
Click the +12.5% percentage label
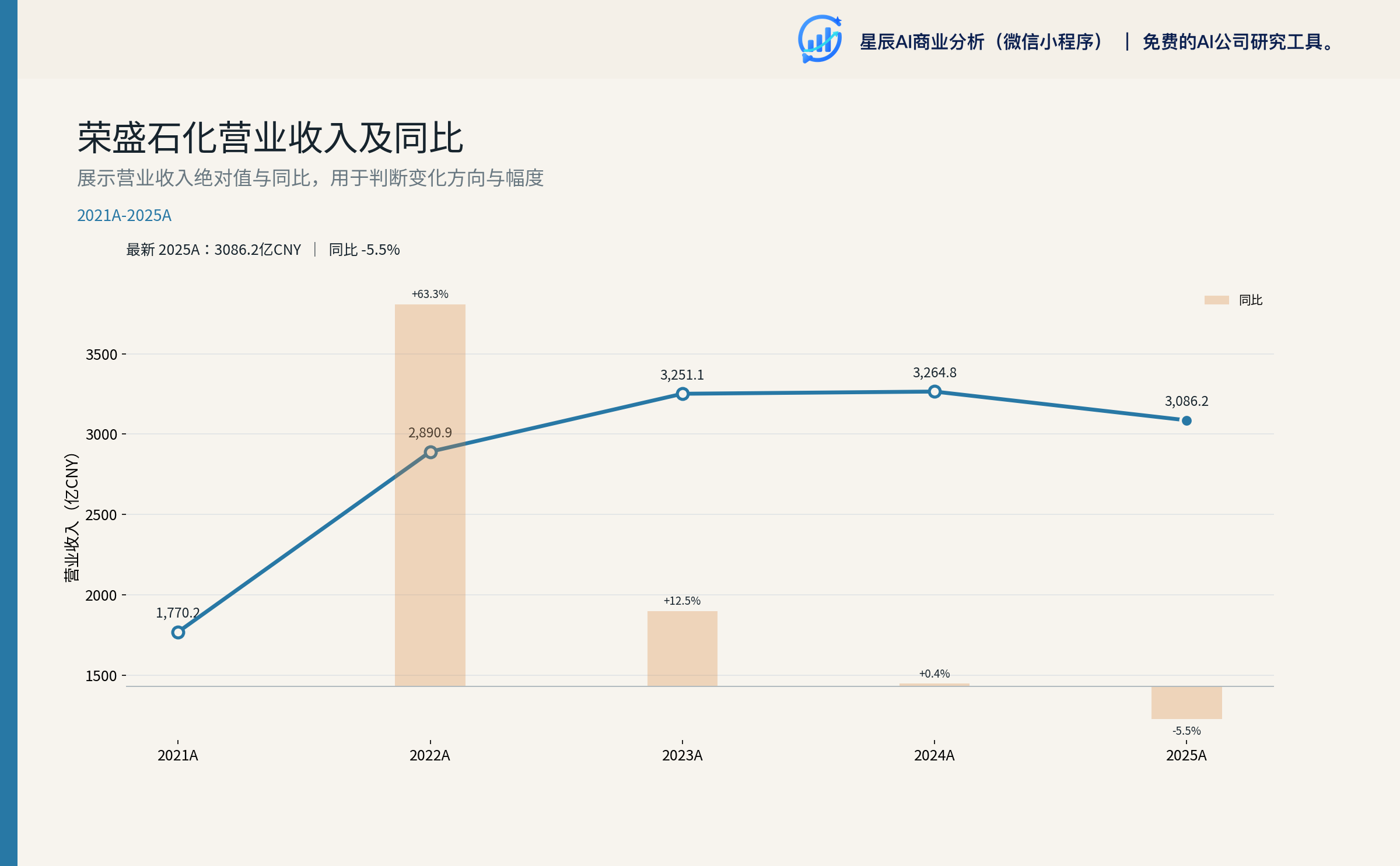click(x=682, y=601)
